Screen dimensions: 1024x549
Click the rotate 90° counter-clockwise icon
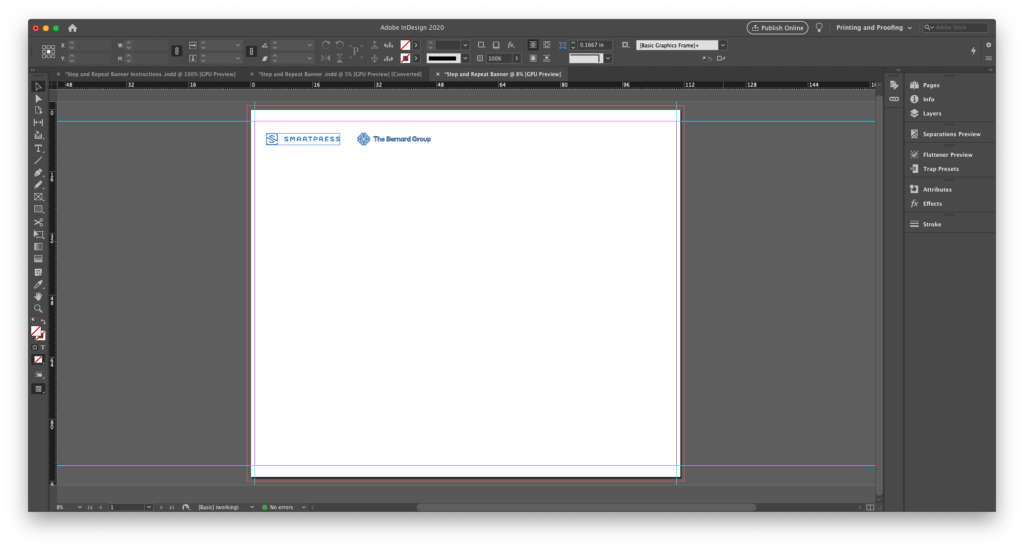pos(340,45)
